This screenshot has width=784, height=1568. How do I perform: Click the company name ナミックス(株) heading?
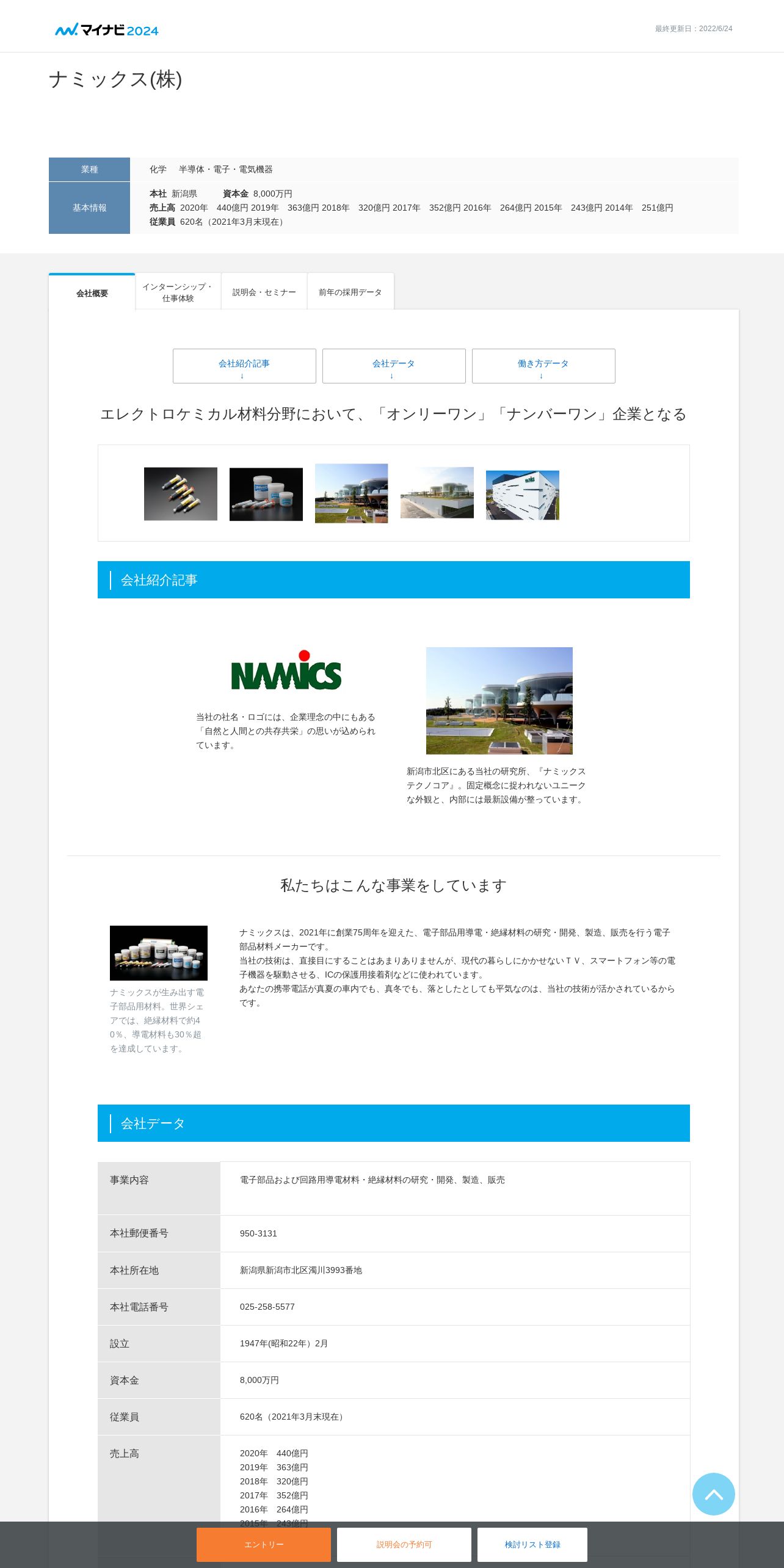[x=115, y=79]
